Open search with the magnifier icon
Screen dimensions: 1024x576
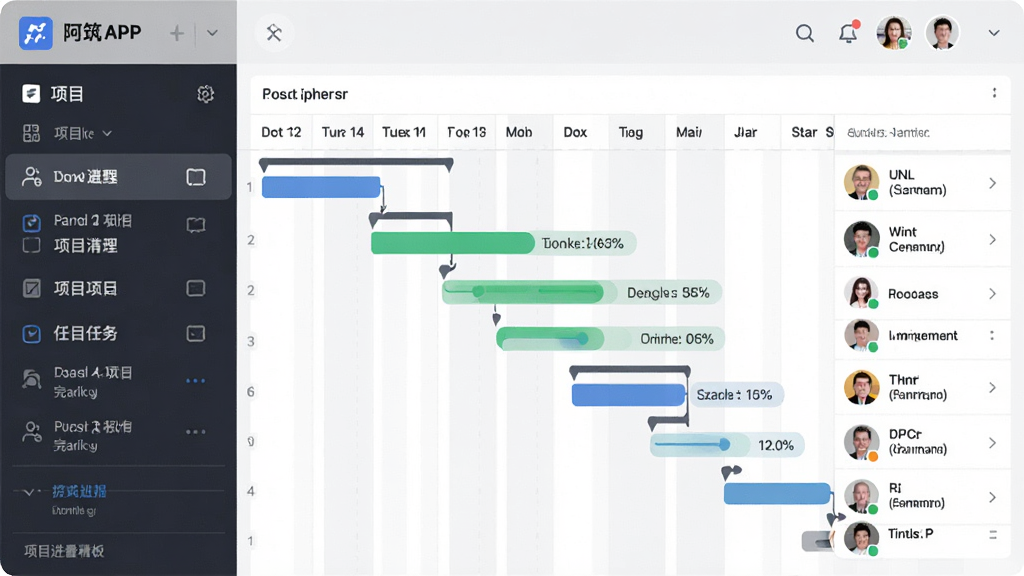pyautogui.click(x=805, y=33)
